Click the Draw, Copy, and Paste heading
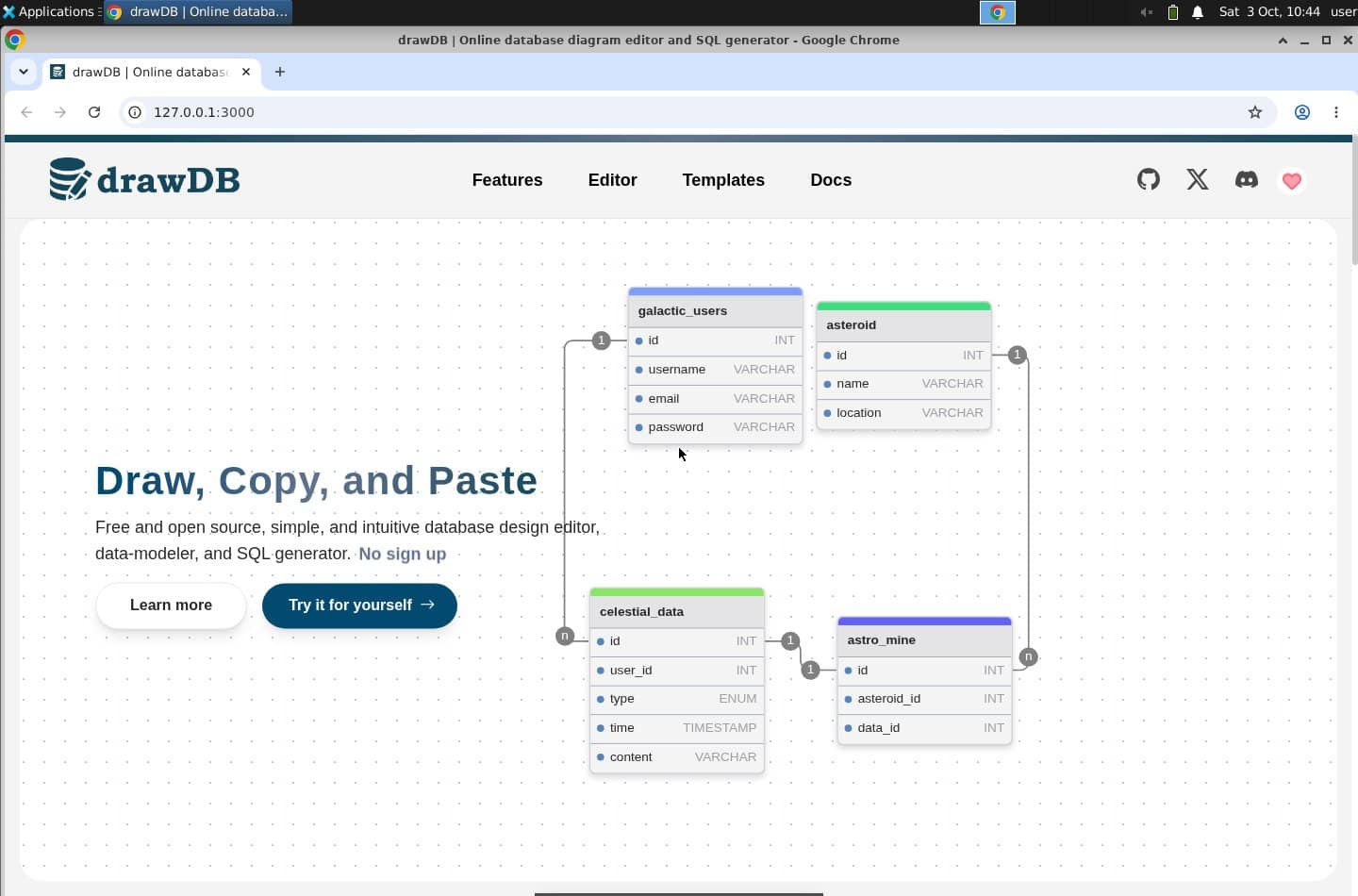This screenshot has height=896, width=1358. tap(316, 481)
